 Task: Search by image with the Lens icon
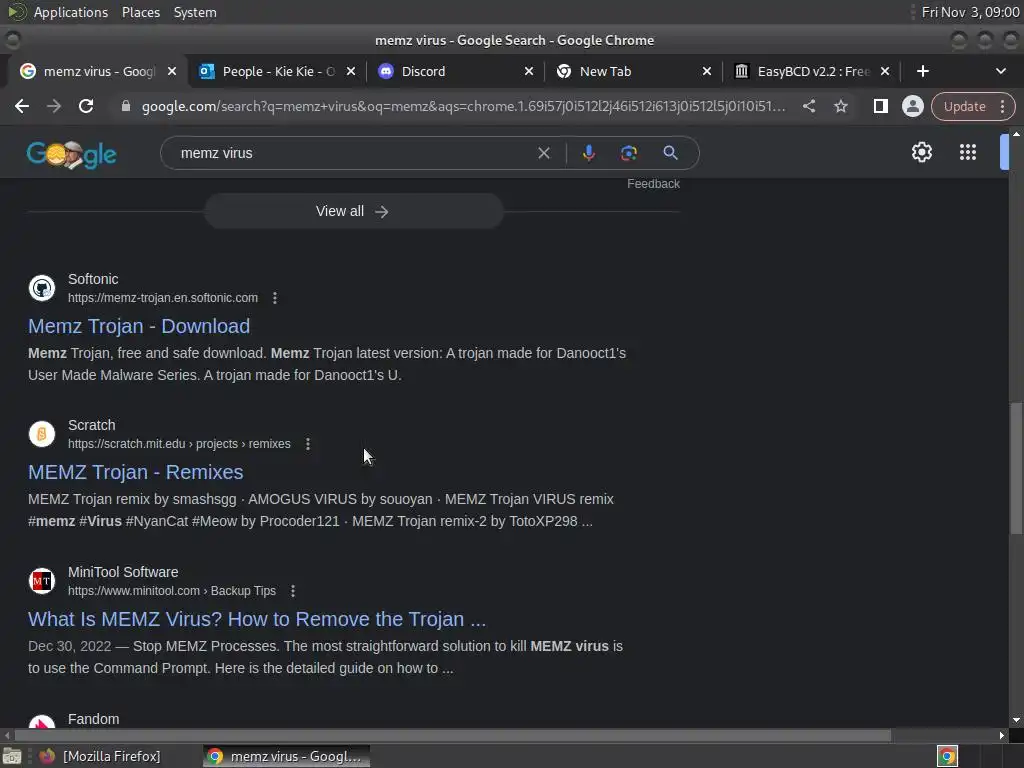pyautogui.click(x=628, y=153)
